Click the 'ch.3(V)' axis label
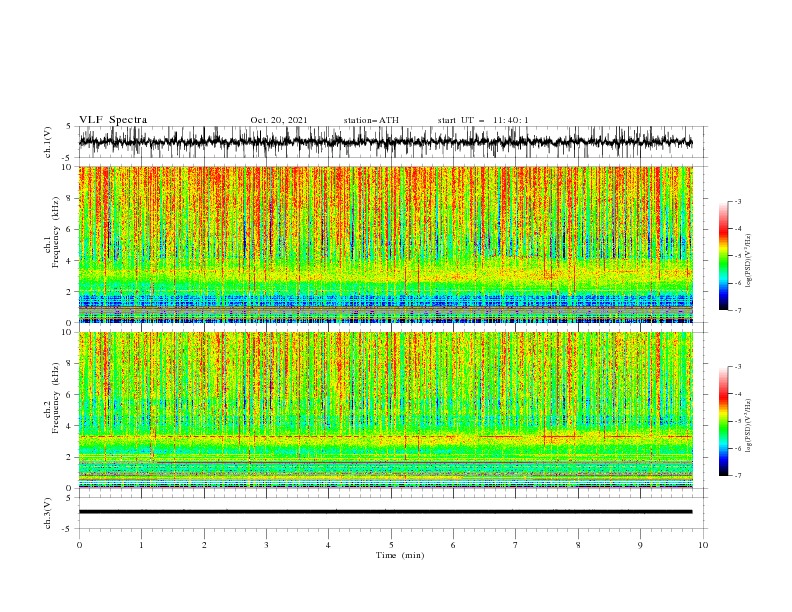The image size is (792, 612). pos(48,513)
